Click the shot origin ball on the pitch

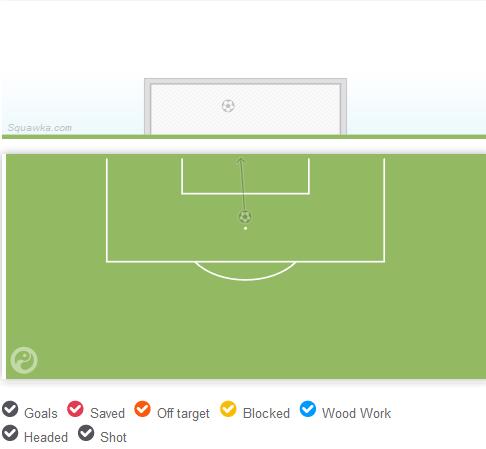point(245,217)
